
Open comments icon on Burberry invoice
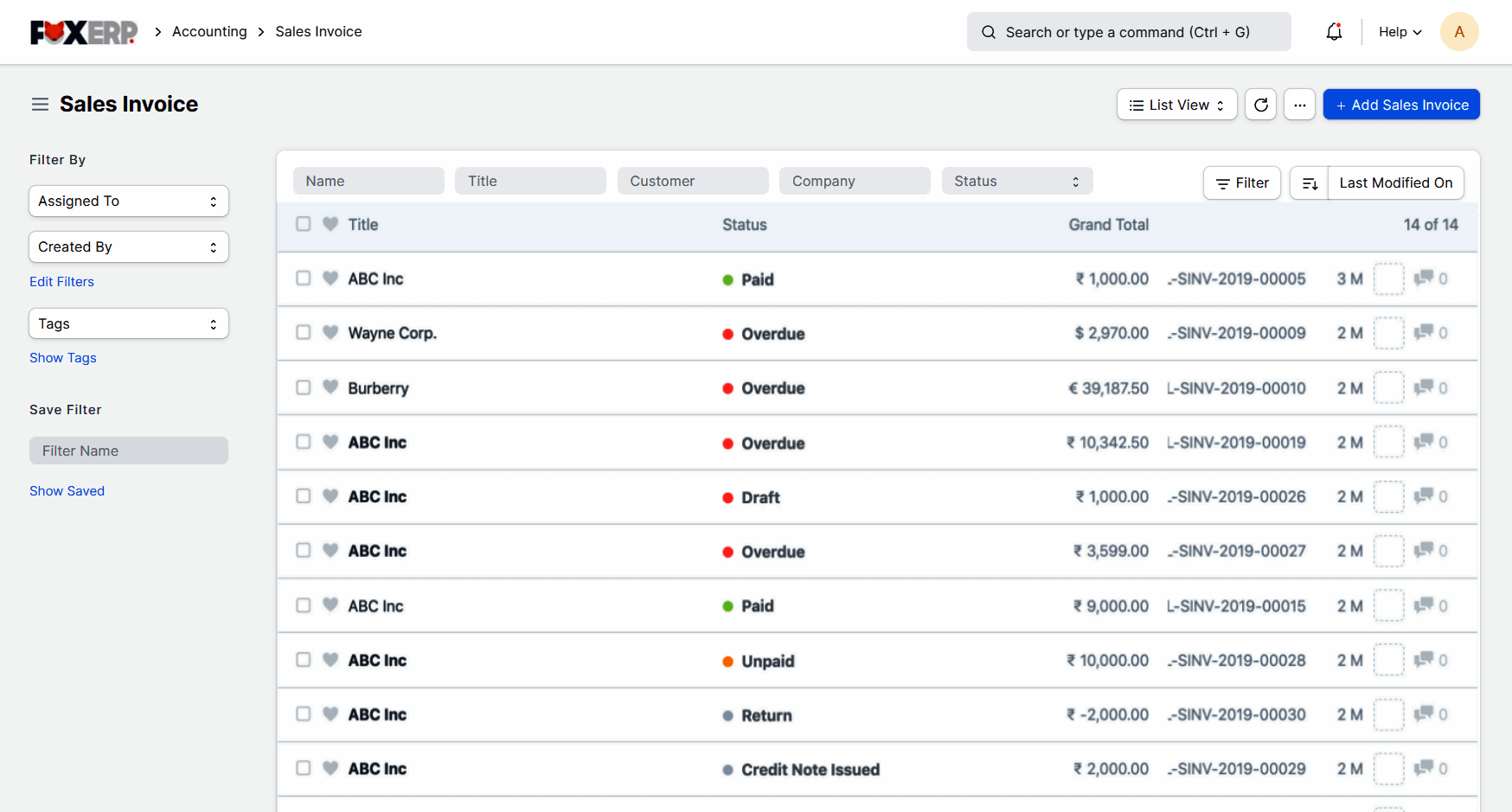(1423, 387)
